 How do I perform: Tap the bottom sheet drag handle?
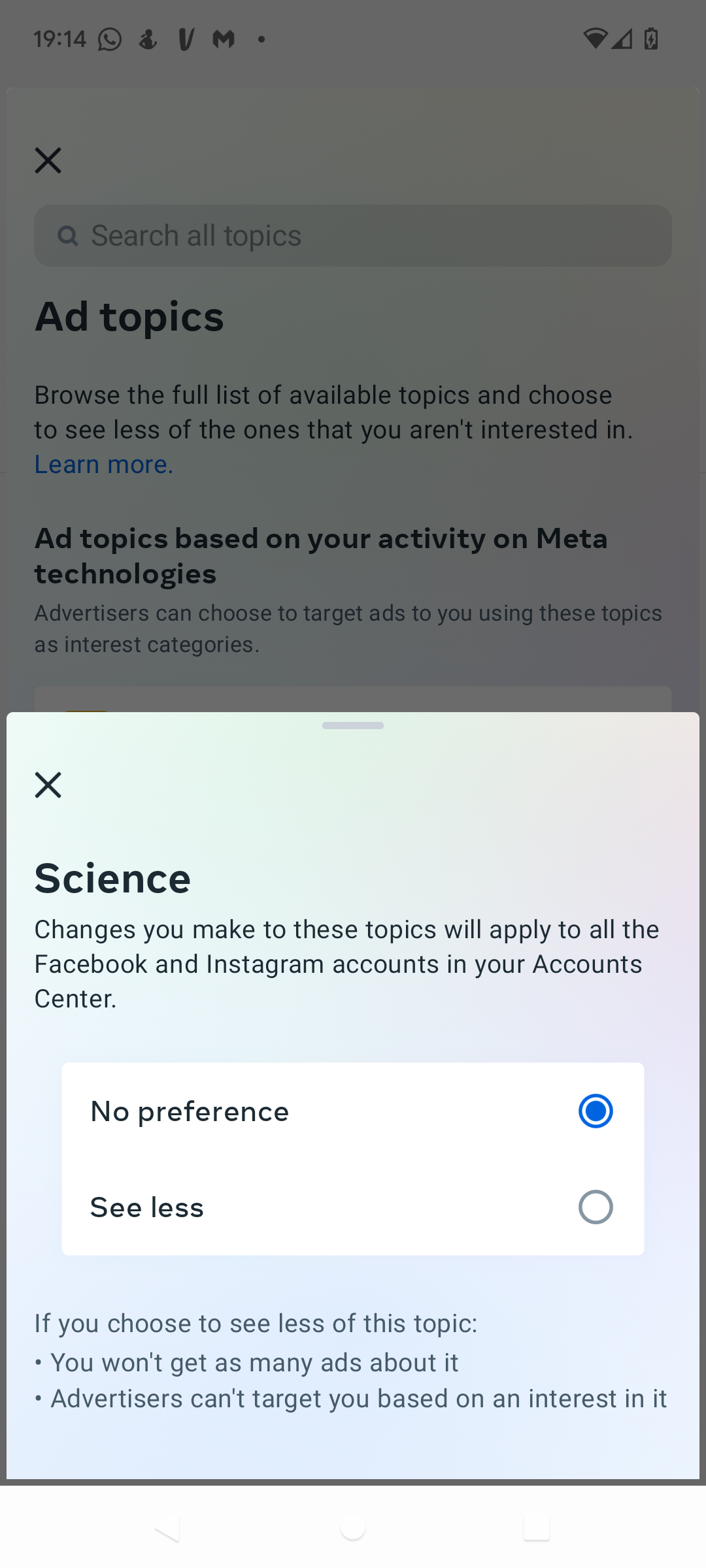click(353, 725)
